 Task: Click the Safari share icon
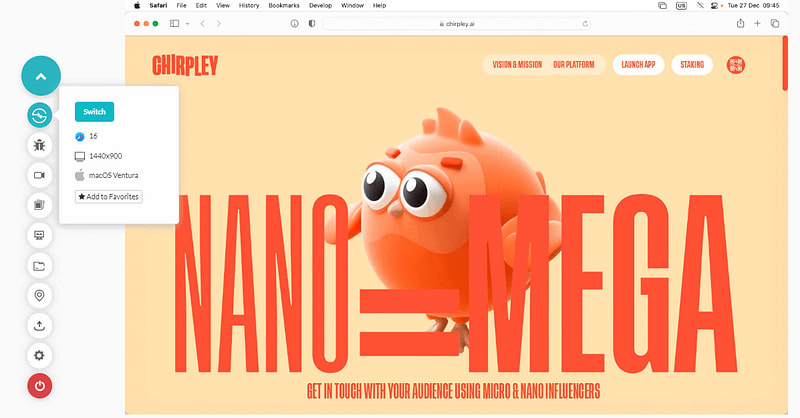pyautogui.click(x=740, y=23)
